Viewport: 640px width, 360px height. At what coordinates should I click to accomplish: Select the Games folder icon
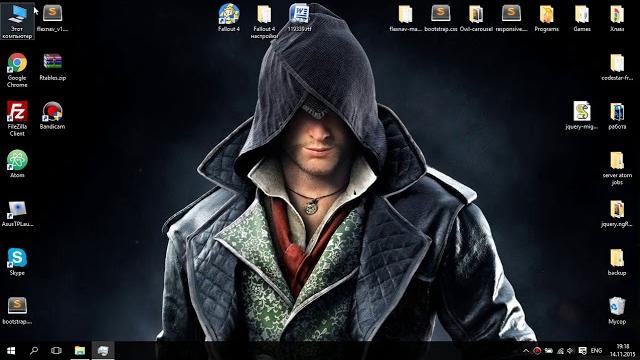coord(582,18)
